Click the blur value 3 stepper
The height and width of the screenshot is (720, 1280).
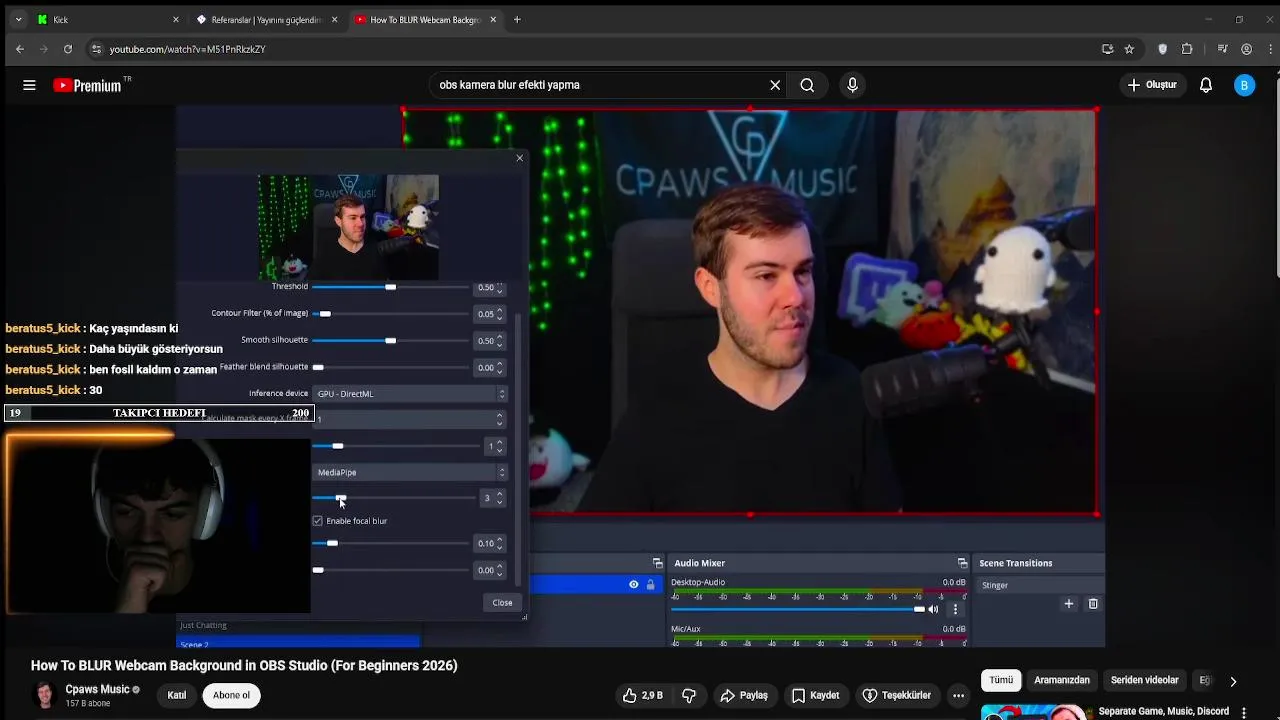coord(500,498)
